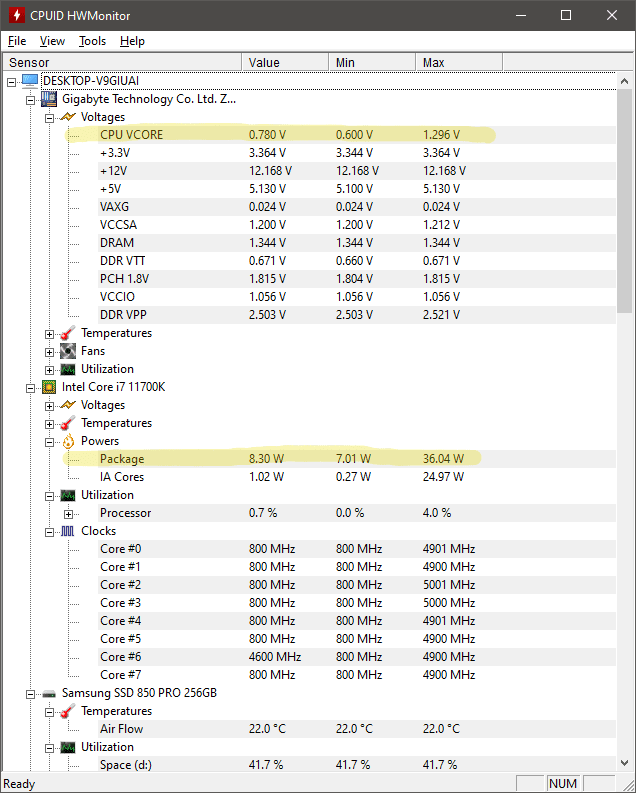Select the Core #2 clock row
Screen dimensions: 636x793
click(x=357, y=585)
